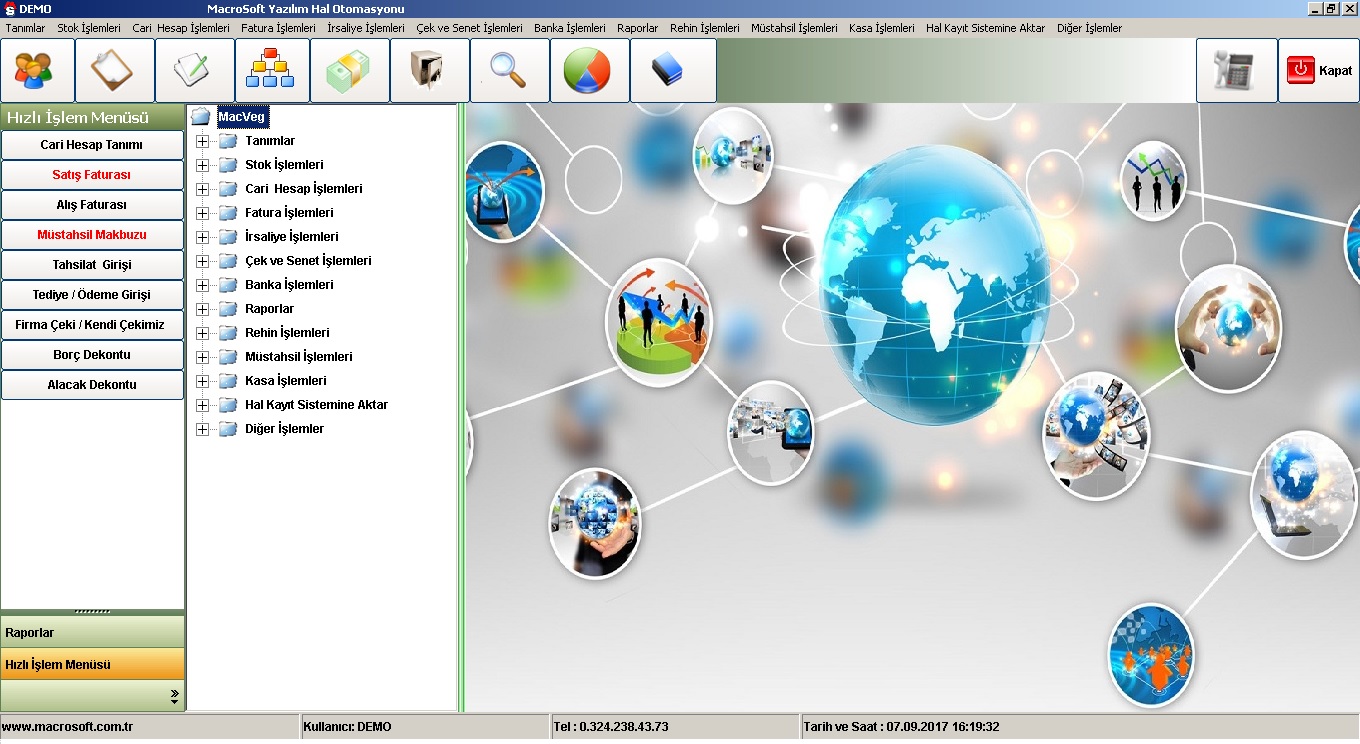Select the Raporlar item in the tree
The image size is (1360, 744).
click(269, 309)
